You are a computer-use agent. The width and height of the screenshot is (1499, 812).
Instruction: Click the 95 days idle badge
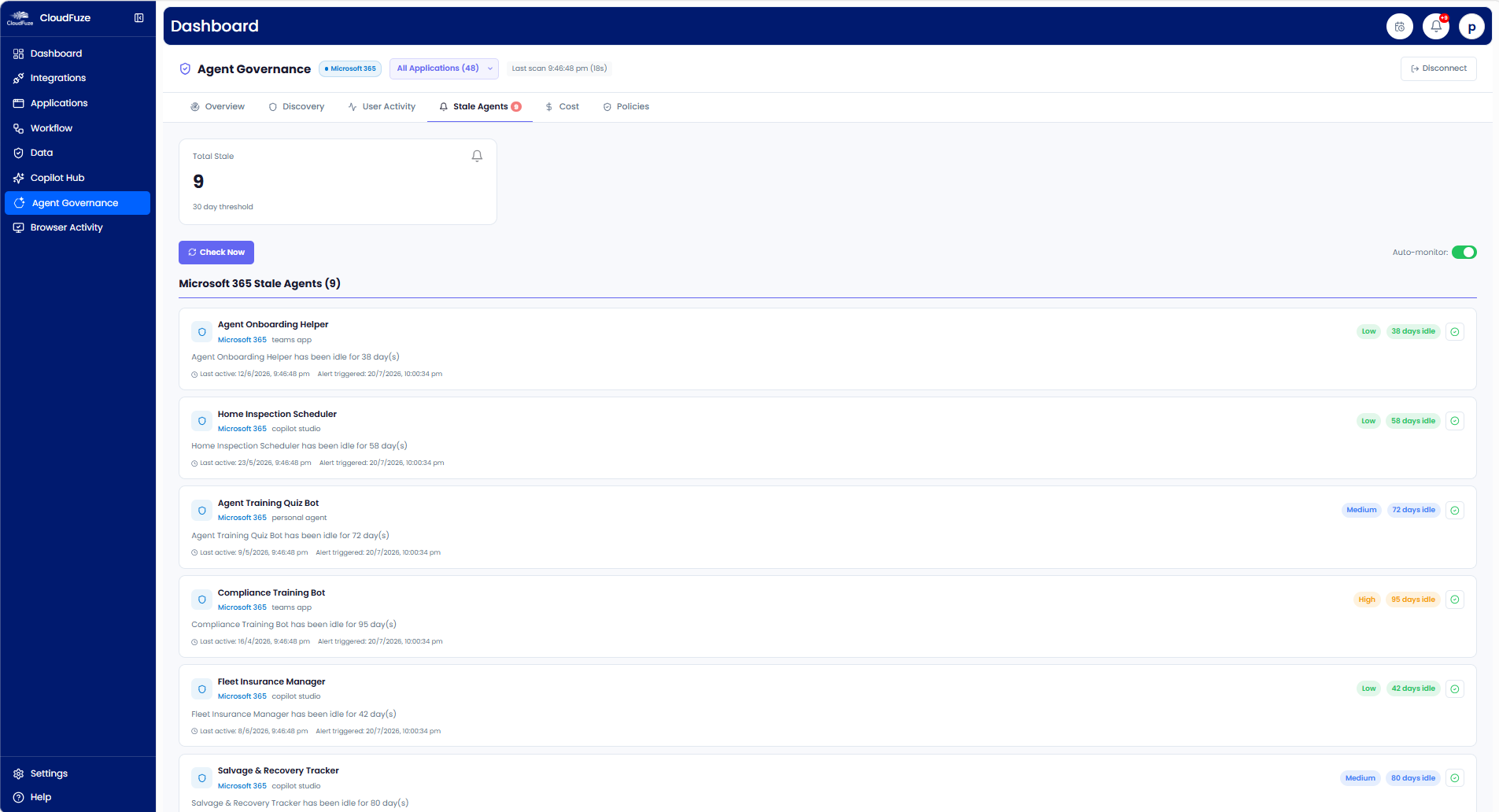1412,600
